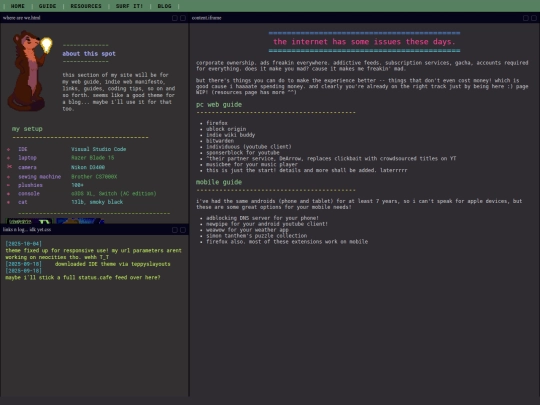Click the where are we.html panel title
Screen dimensions: 540x405
pyautogui.click(x=21, y=18)
